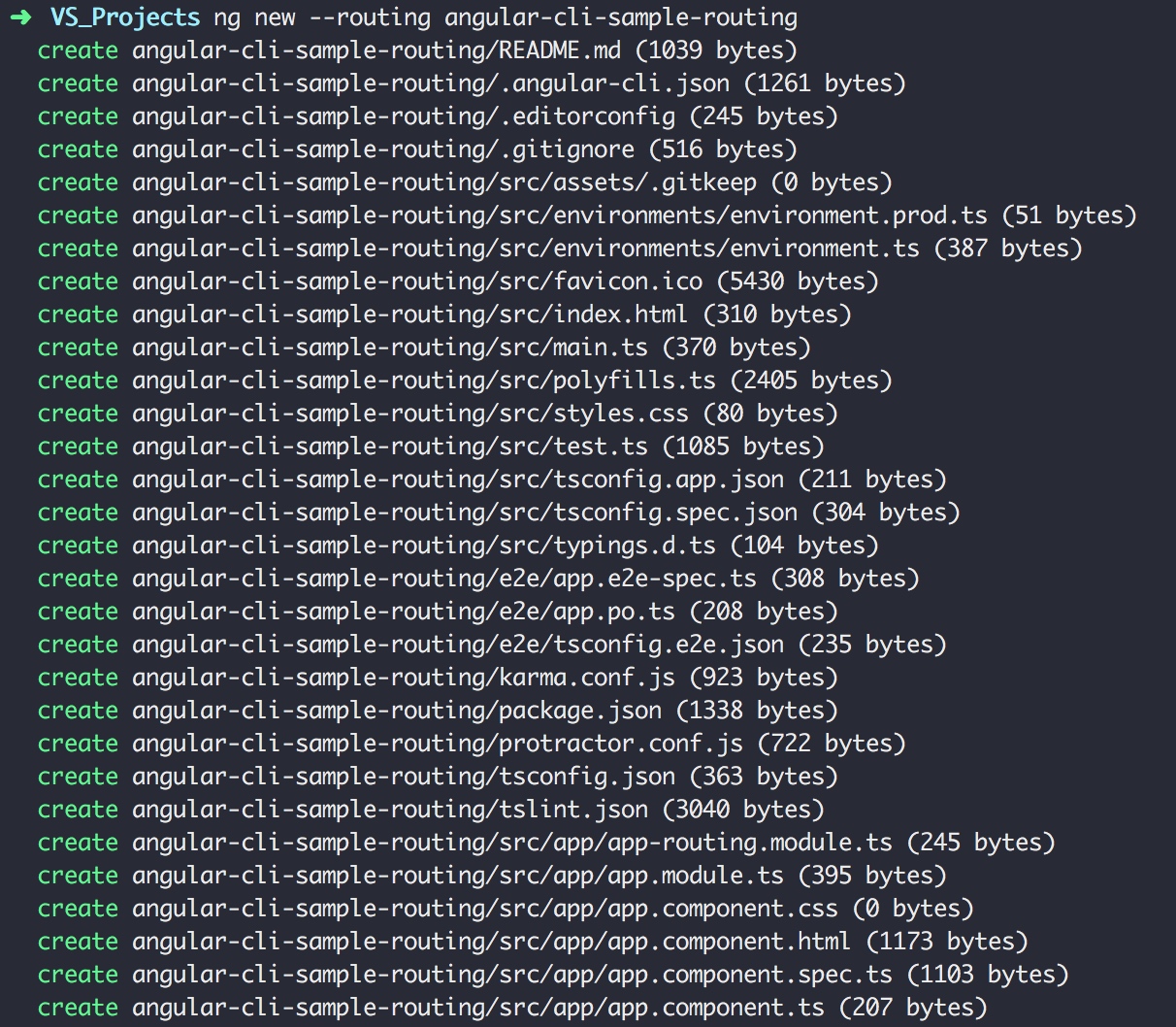
Task: Click the app.component.spec.ts file path
Action: coord(512,975)
